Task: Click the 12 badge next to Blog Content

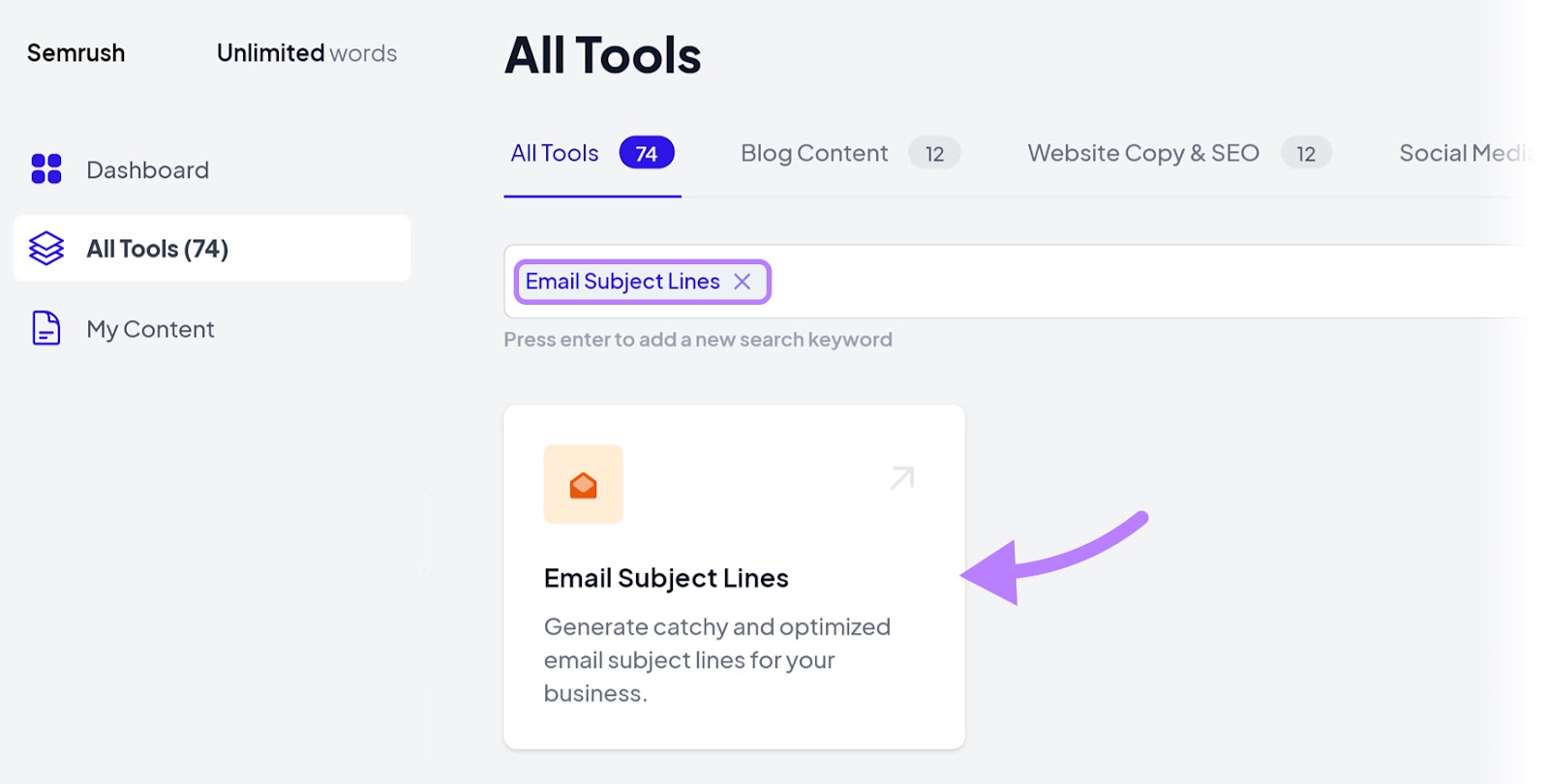Action: click(x=934, y=152)
